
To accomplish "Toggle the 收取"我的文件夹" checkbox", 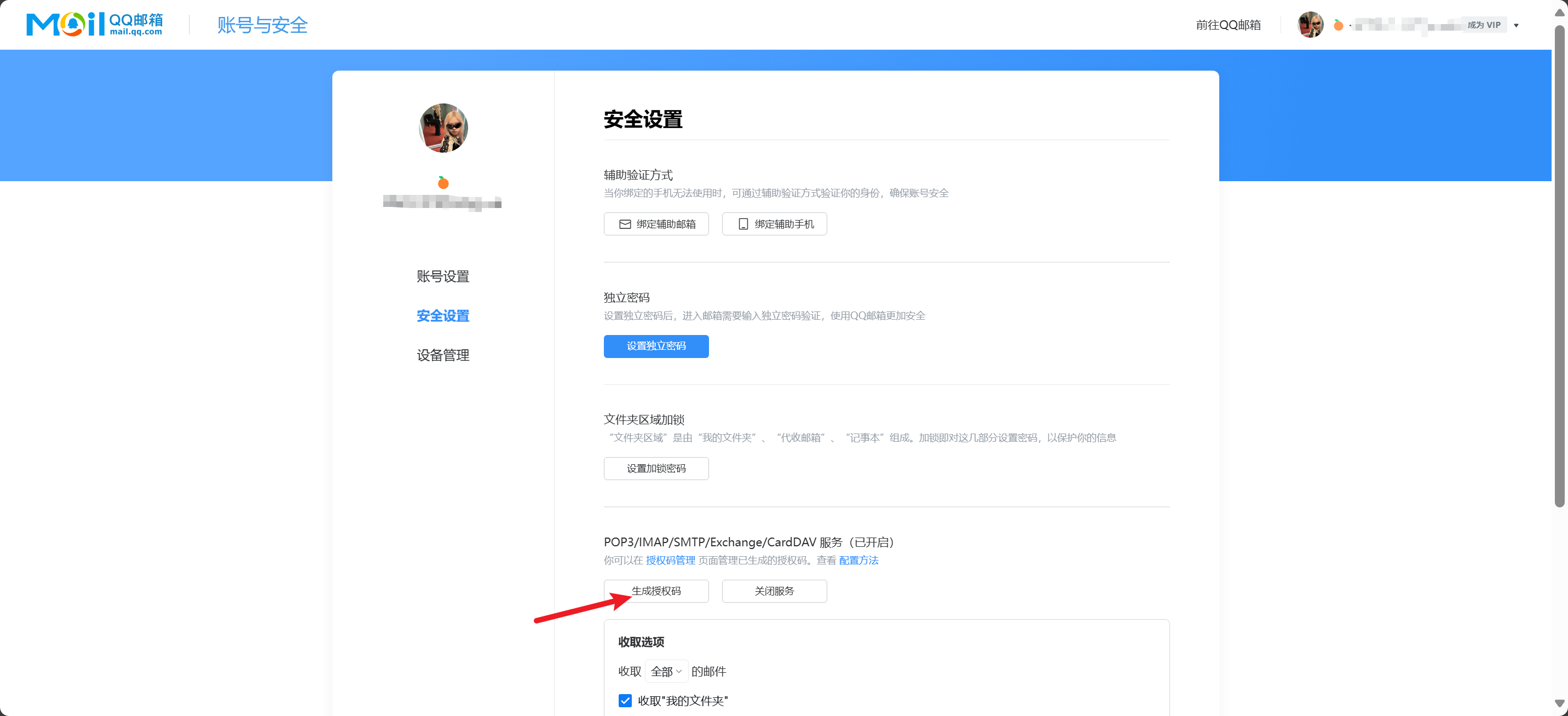I will coord(625,700).
